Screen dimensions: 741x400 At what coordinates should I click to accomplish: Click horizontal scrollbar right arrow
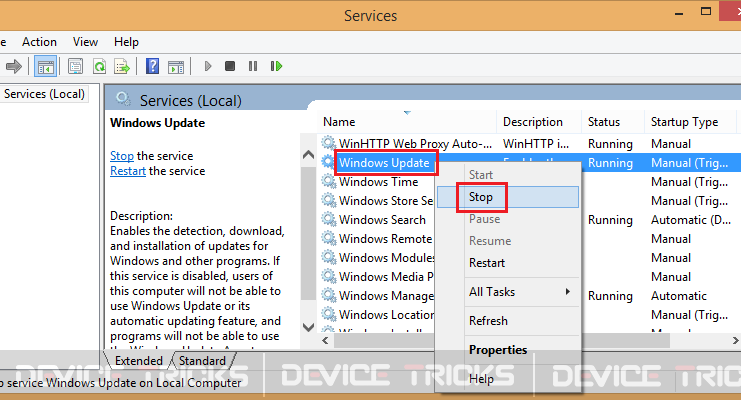click(735, 340)
